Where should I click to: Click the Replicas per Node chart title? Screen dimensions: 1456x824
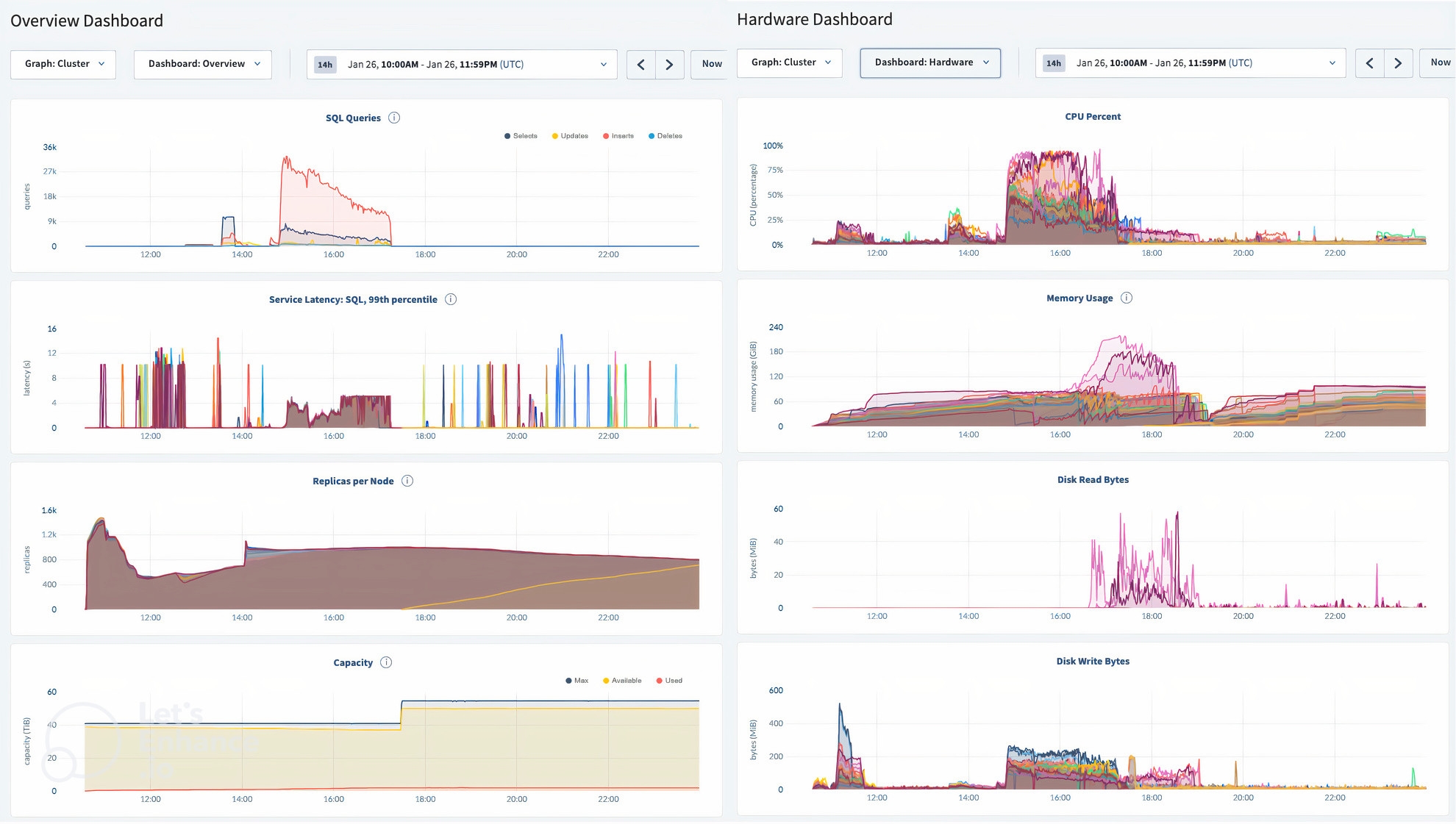click(353, 481)
